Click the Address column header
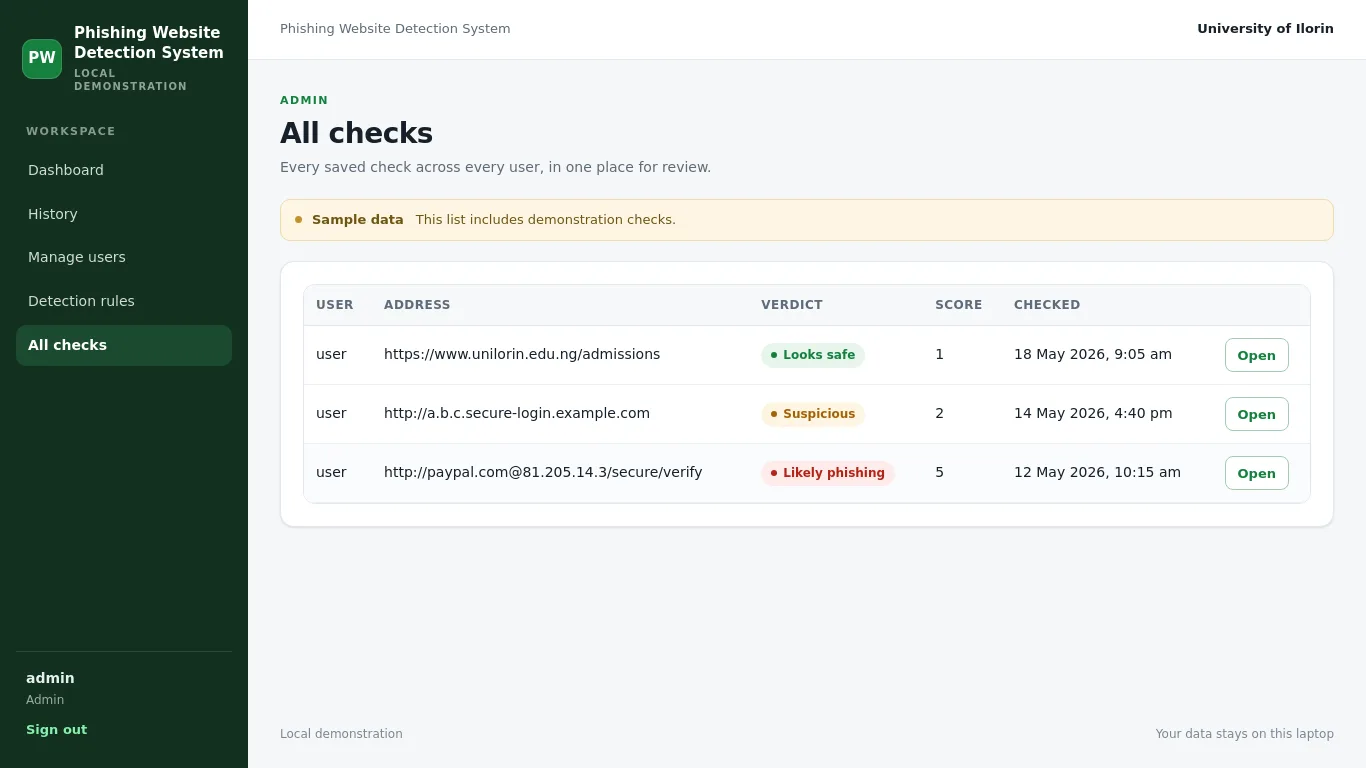 417,305
